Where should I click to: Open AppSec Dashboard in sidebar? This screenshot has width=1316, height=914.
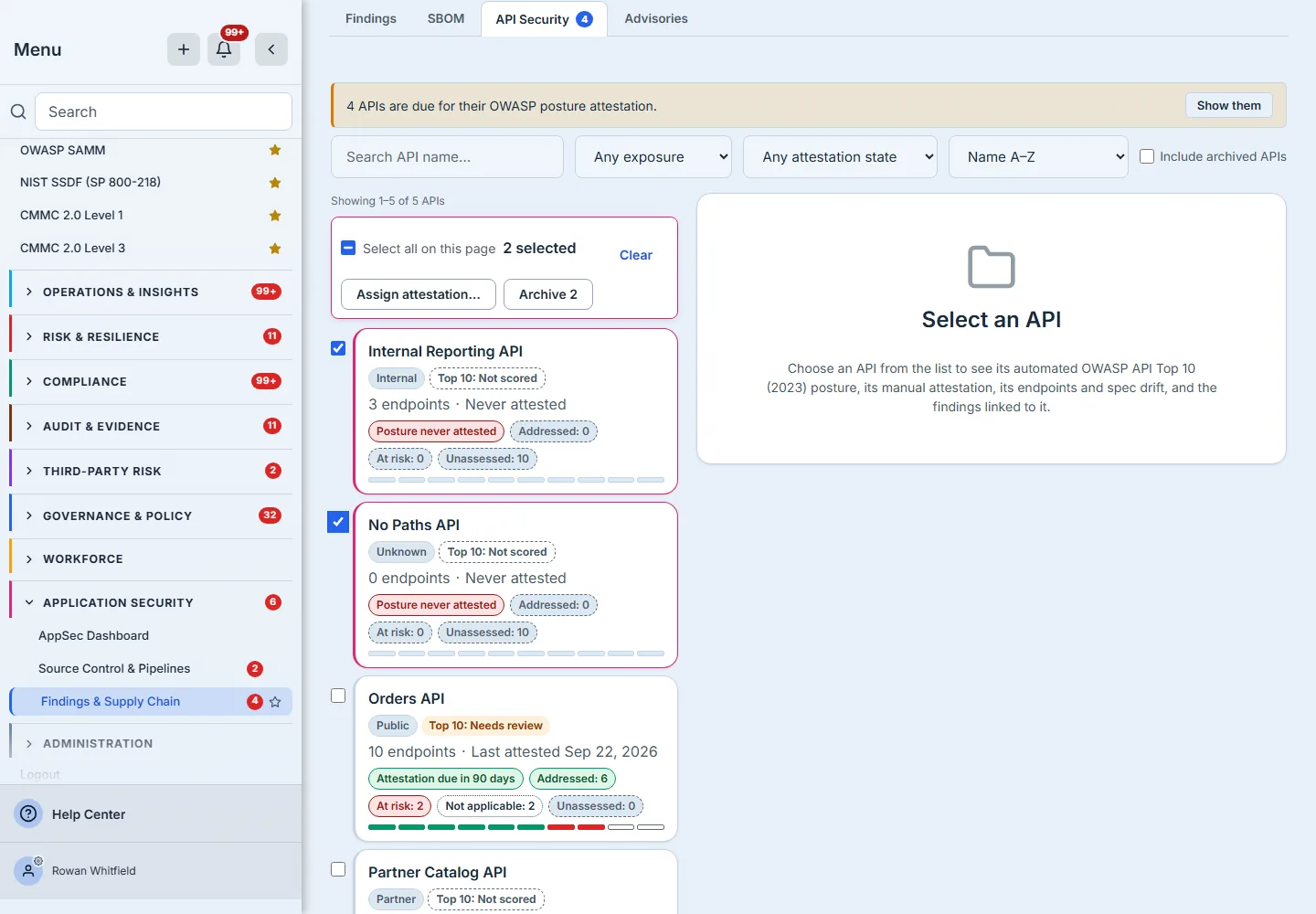(93, 636)
